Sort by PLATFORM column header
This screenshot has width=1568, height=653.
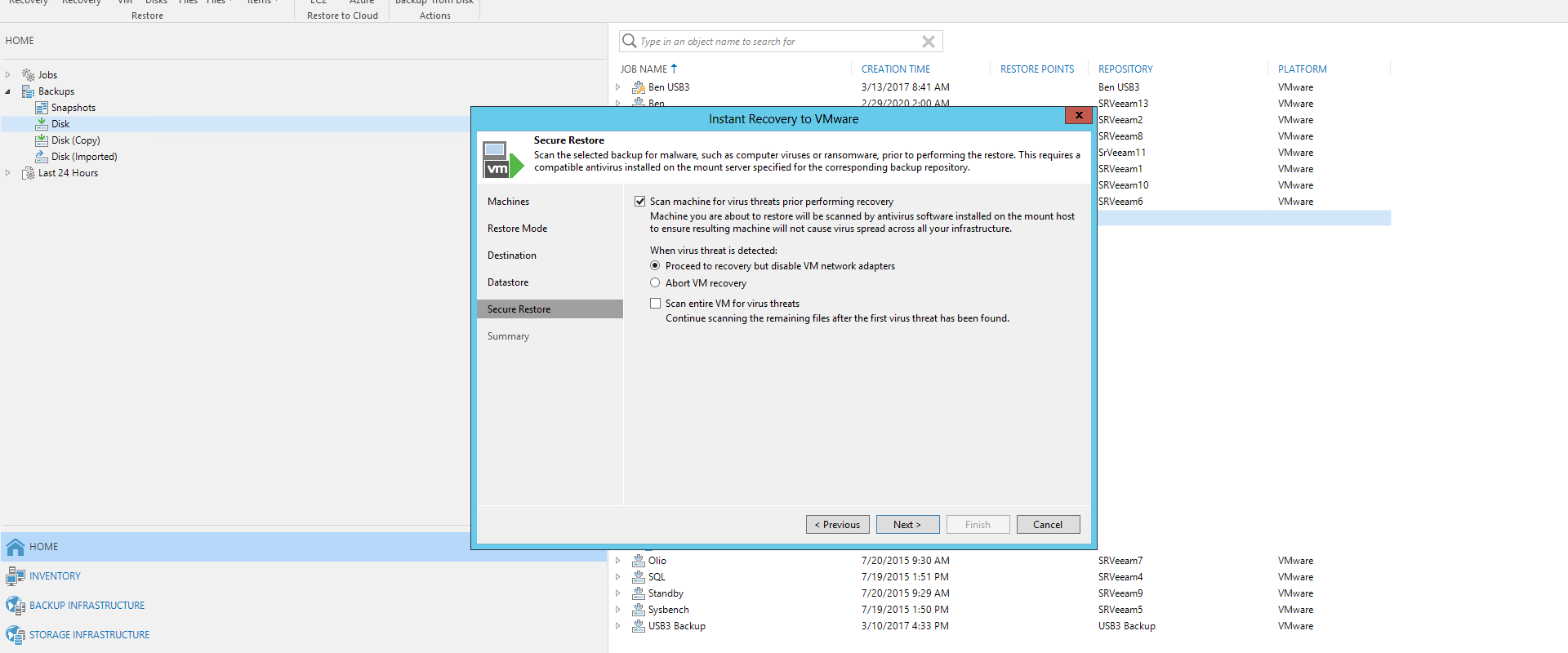tap(1303, 69)
